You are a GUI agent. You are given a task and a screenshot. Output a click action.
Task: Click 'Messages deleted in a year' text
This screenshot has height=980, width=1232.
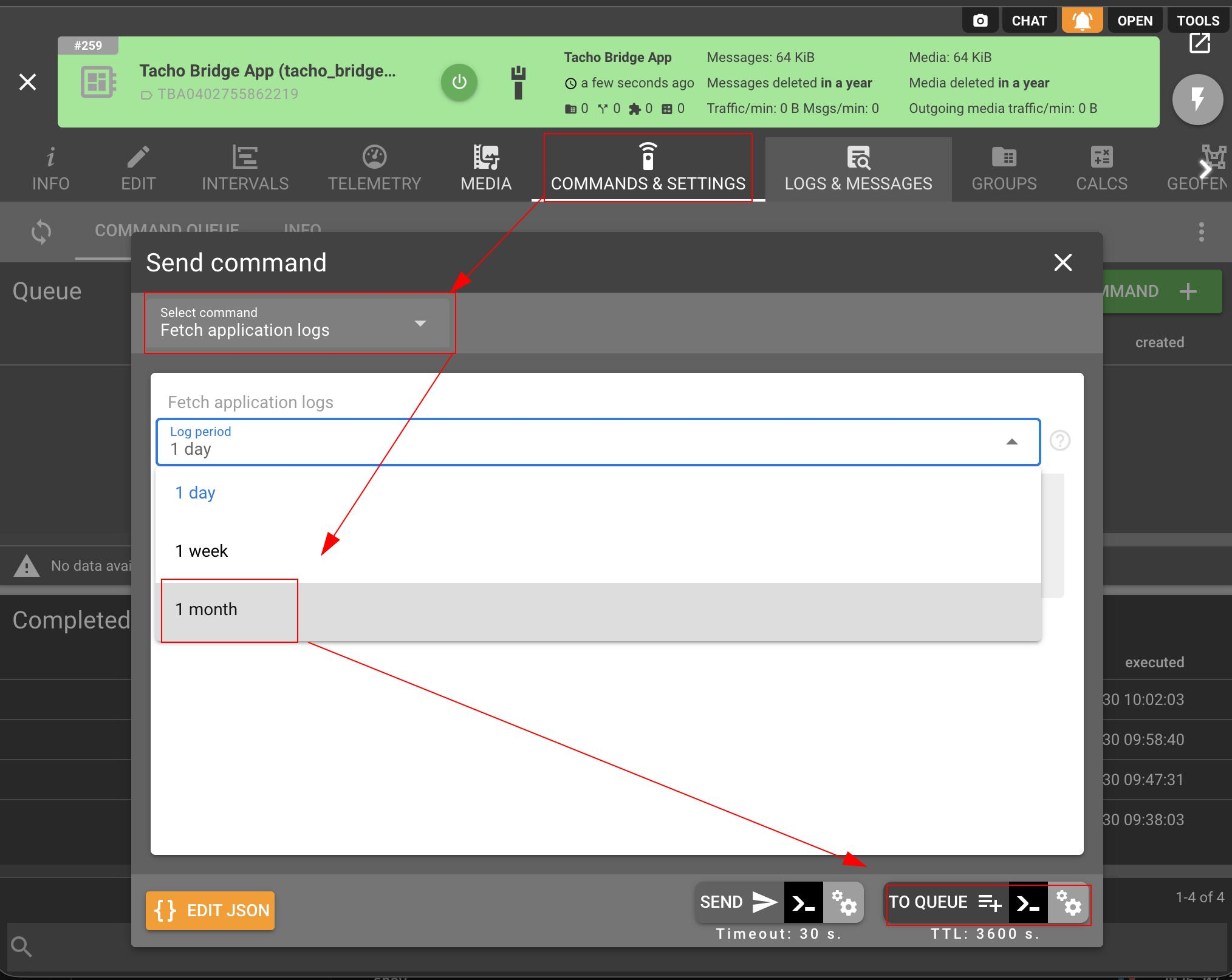[789, 83]
